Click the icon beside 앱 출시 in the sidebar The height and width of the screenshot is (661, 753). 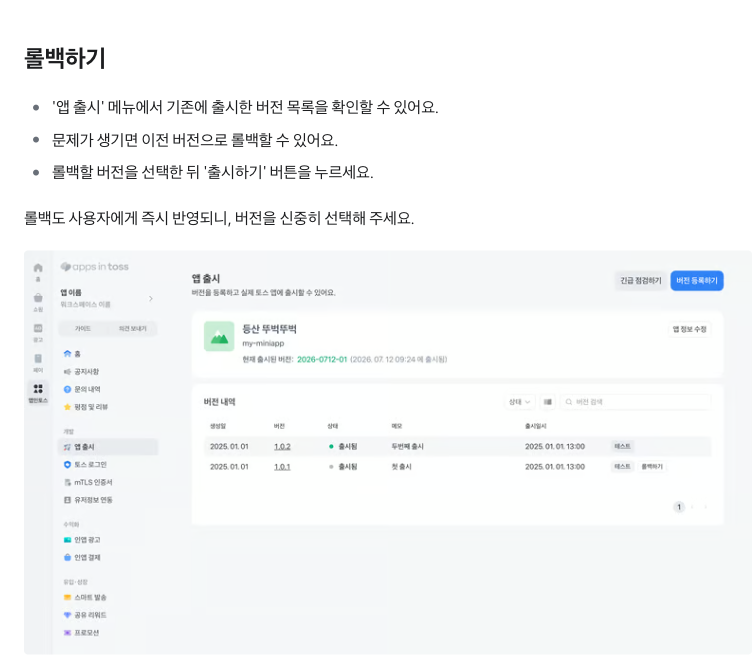67,447
